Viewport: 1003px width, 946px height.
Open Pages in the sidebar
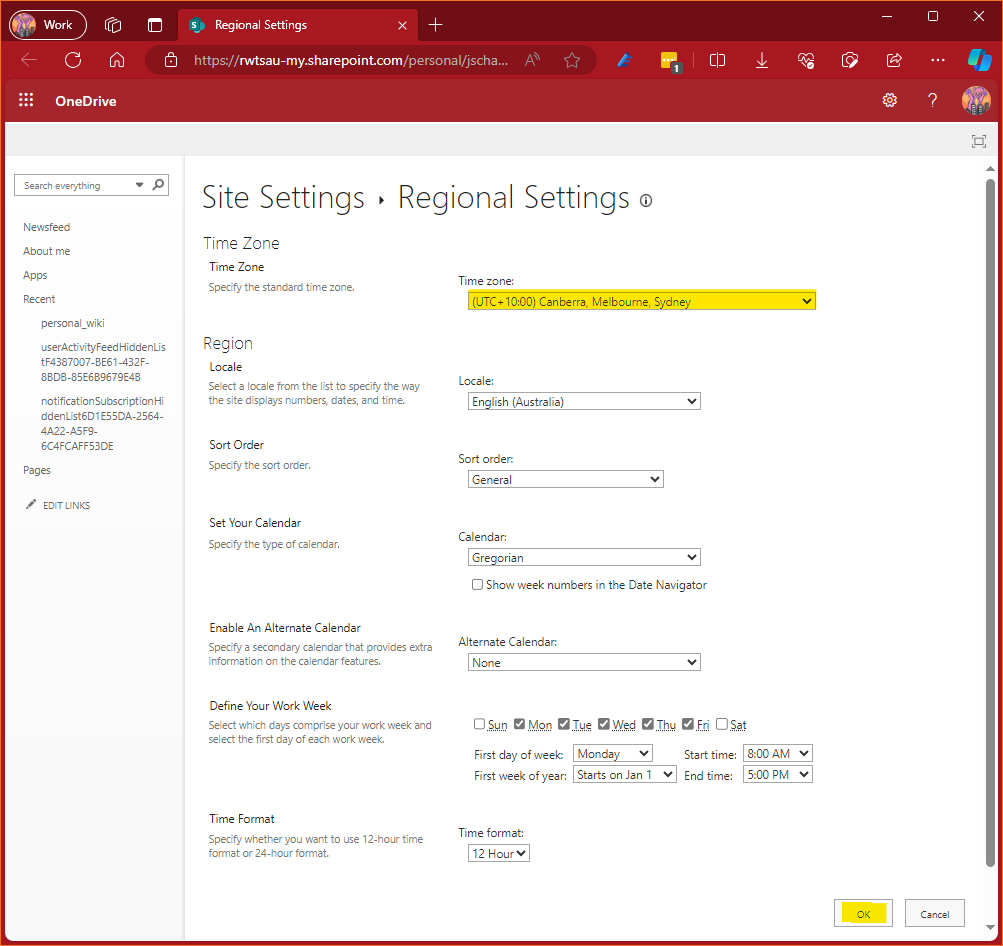[36, 470]
